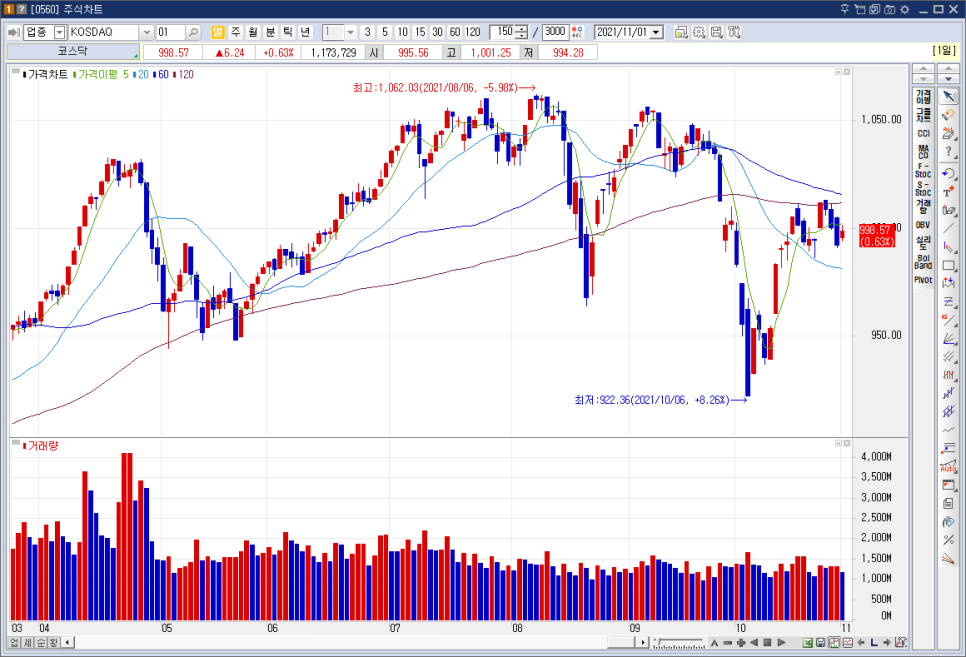Click the 가격이평 5 green legend swatch
Screen dimensions: 966x657
point(75,75)
